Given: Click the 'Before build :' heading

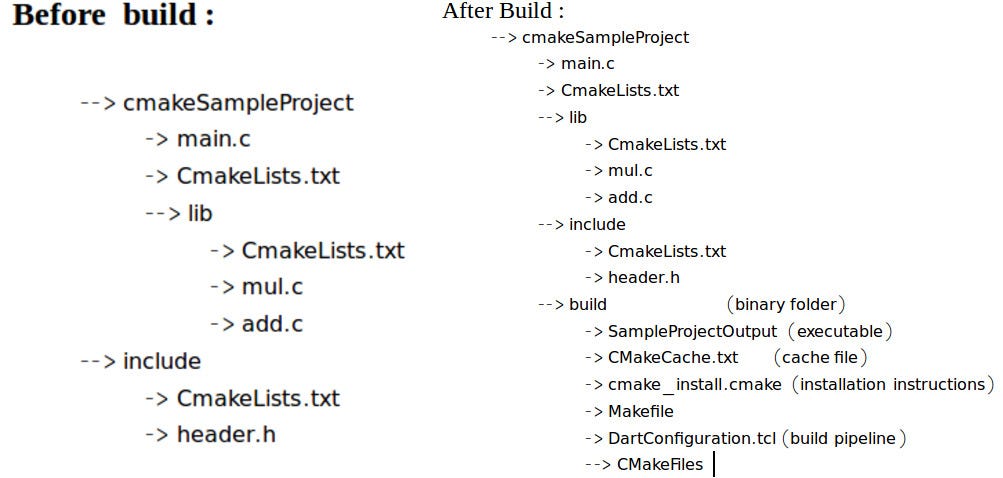Looking at the screenshot, I should pyautogui.click(x=113, y=16).
